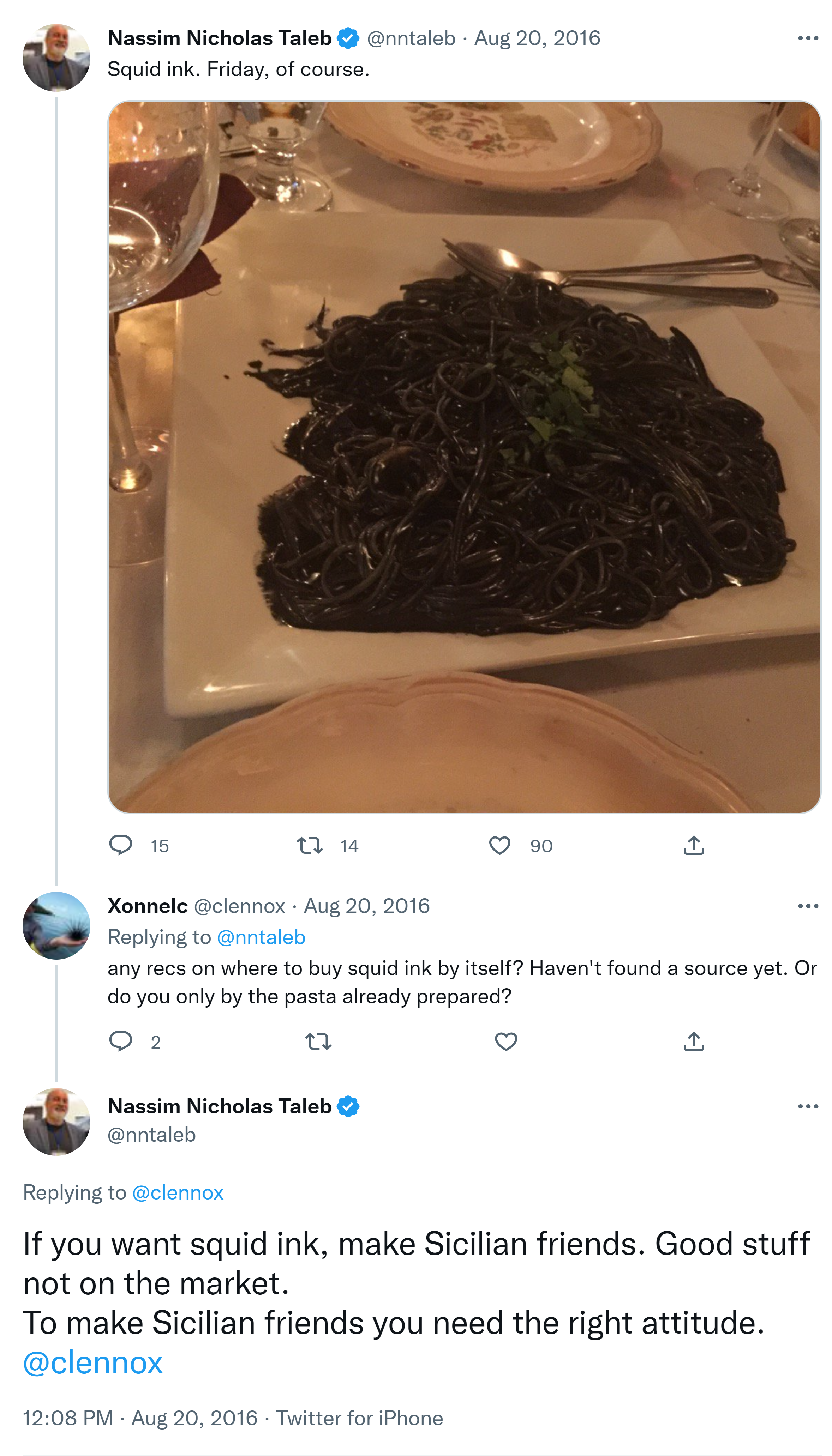Click the Twitter for iPhone source label

click(359, 1418)
